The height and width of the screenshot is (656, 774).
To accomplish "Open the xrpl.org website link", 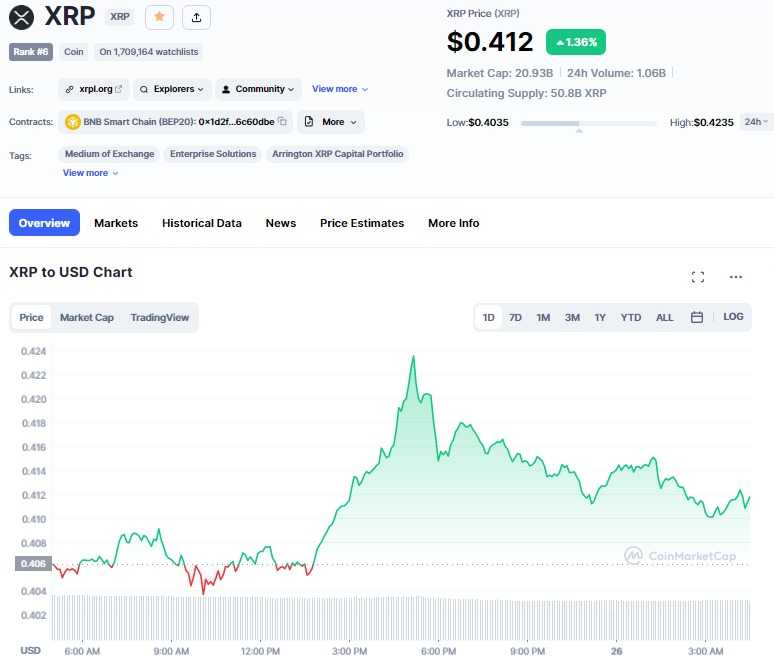I will tap(93, 89).
